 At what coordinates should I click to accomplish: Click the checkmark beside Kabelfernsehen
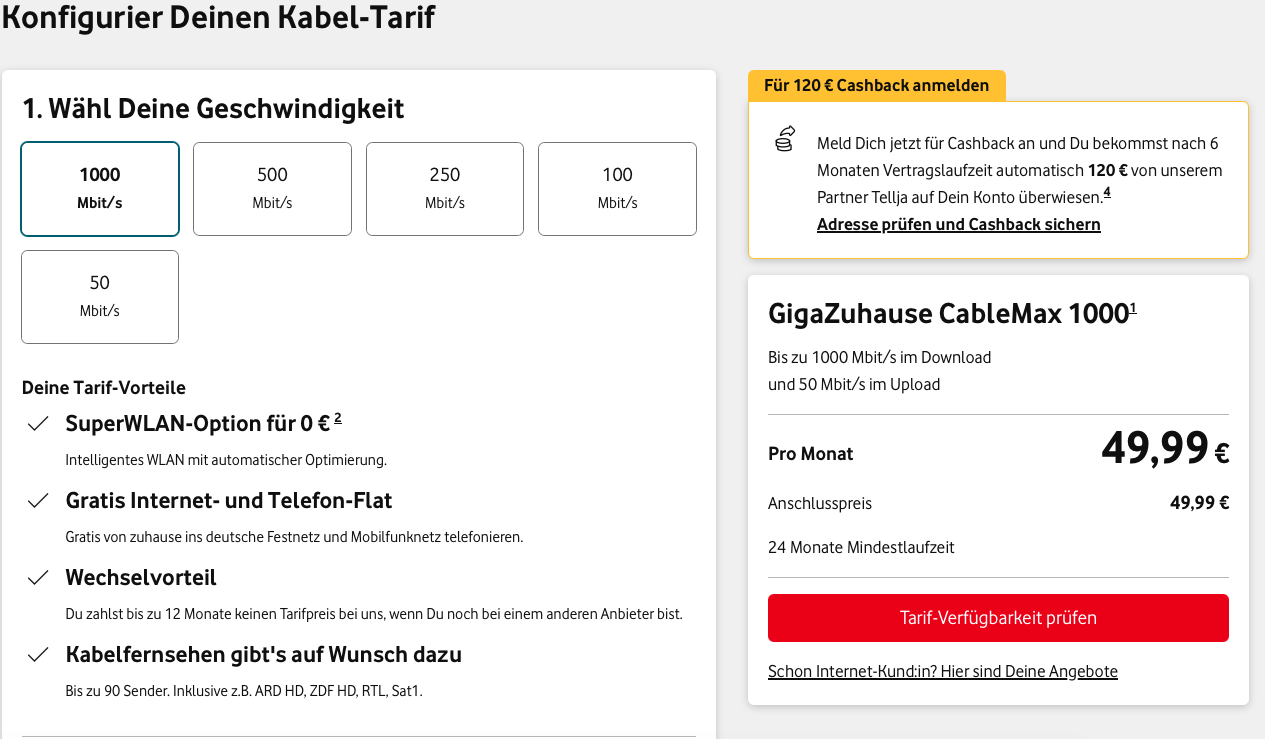click(x=38, y=656)
